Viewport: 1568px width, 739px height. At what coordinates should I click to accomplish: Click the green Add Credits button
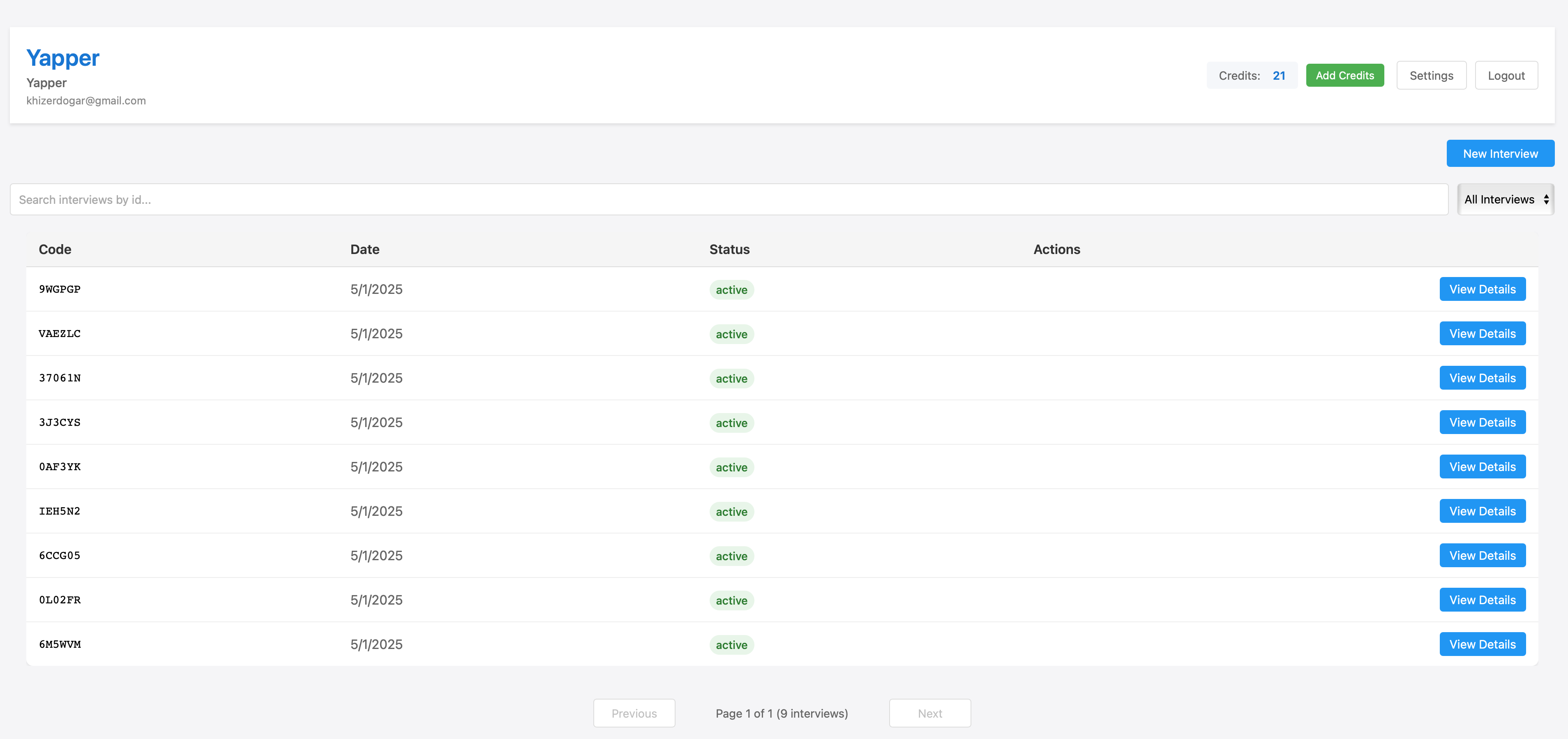point(1344,76)
